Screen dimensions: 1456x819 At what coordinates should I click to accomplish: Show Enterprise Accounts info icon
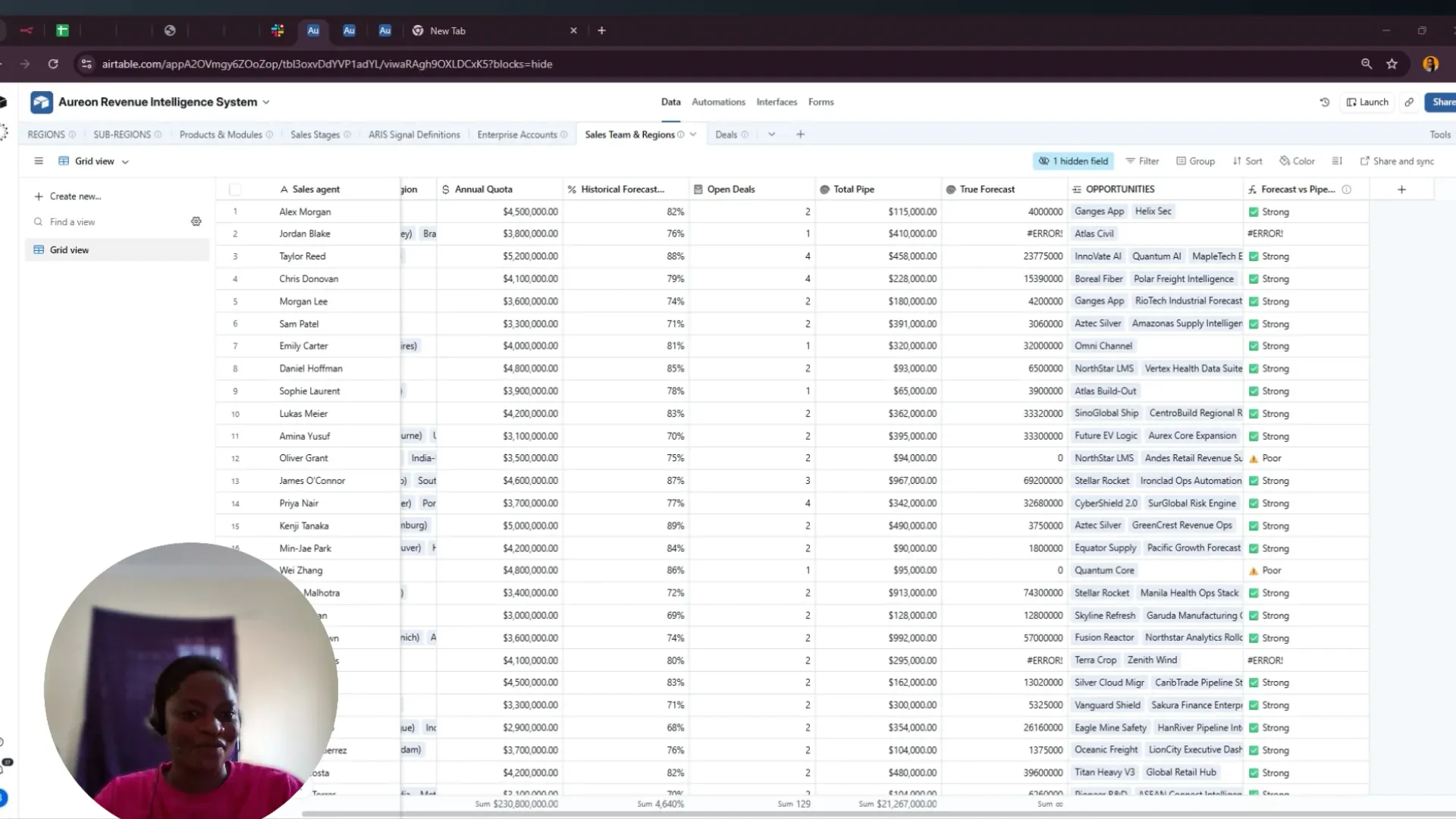563,134
